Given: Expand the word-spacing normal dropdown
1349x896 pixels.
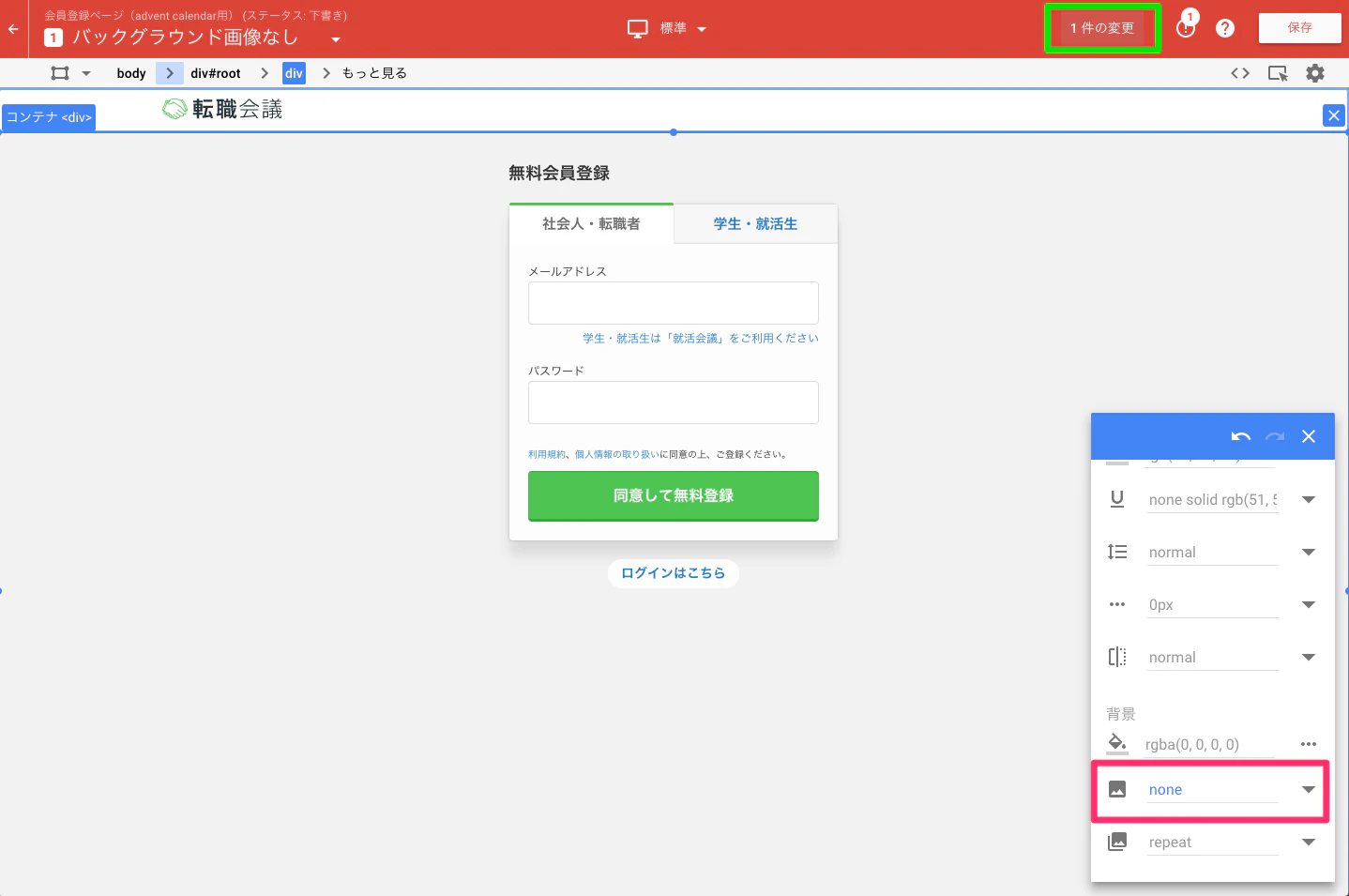Looking at the screenshot, I should (1309, 658).
